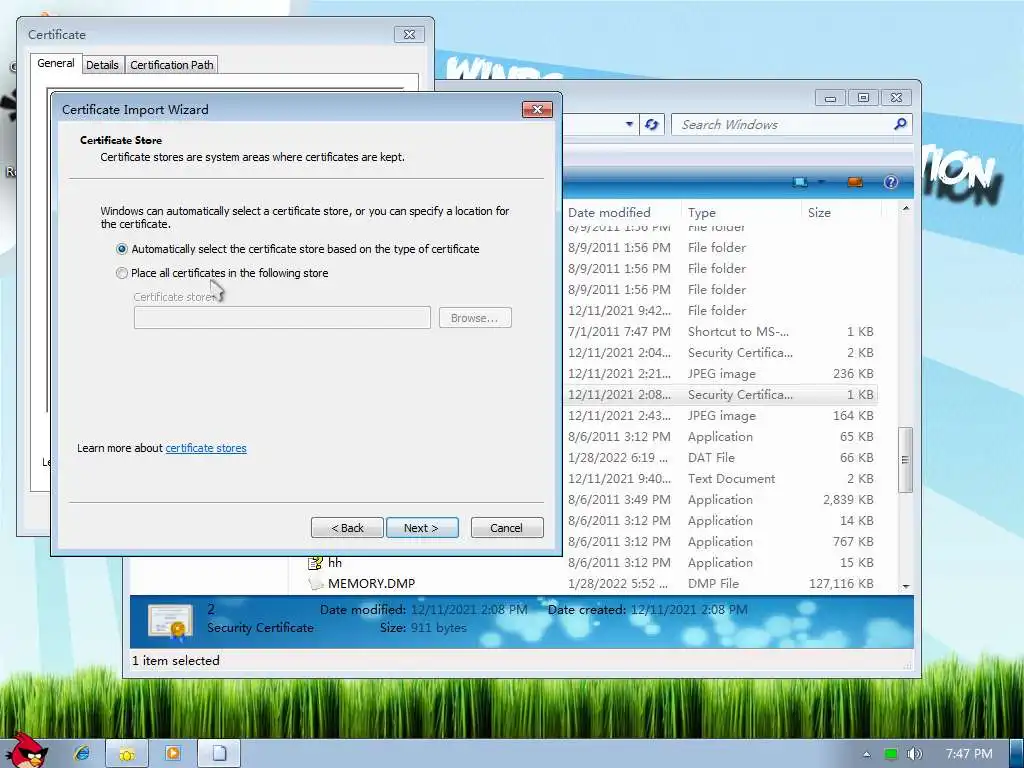This screenshot has width=1024, height=768.
Task: Select the 767 KB Application row
Action: (720, 541)
